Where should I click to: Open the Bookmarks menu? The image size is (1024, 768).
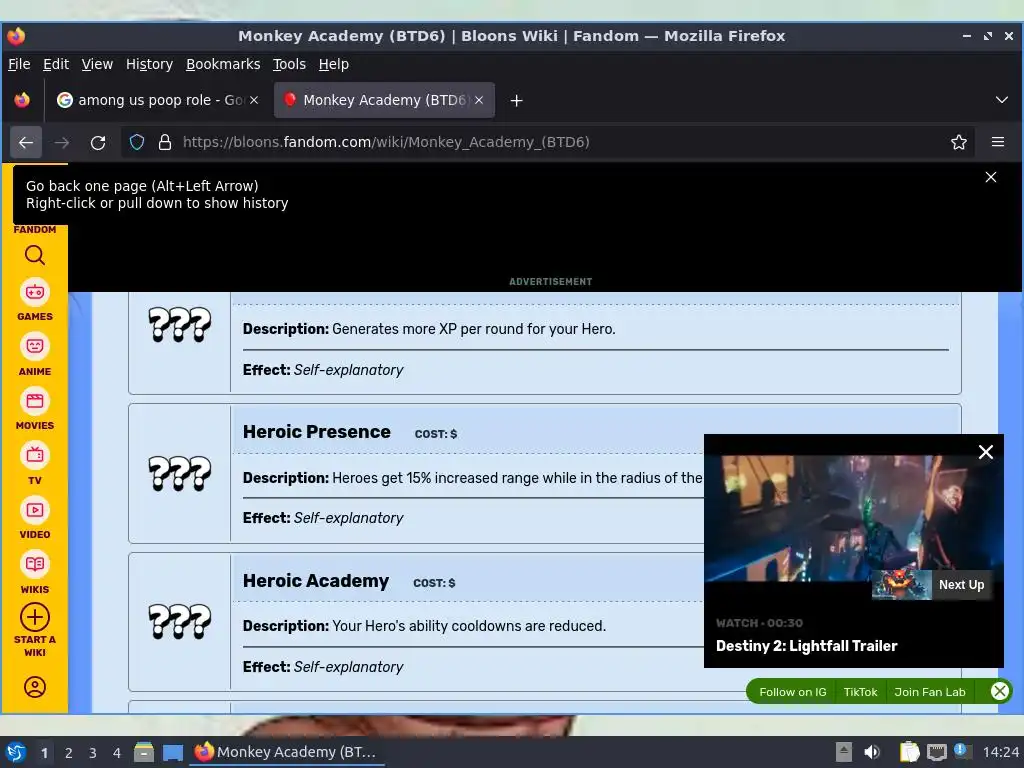(223, 64)
